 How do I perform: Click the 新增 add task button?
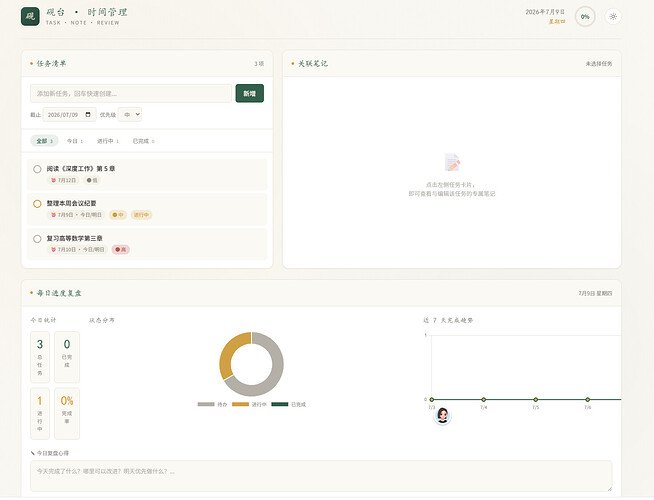[x=249, y=93]
